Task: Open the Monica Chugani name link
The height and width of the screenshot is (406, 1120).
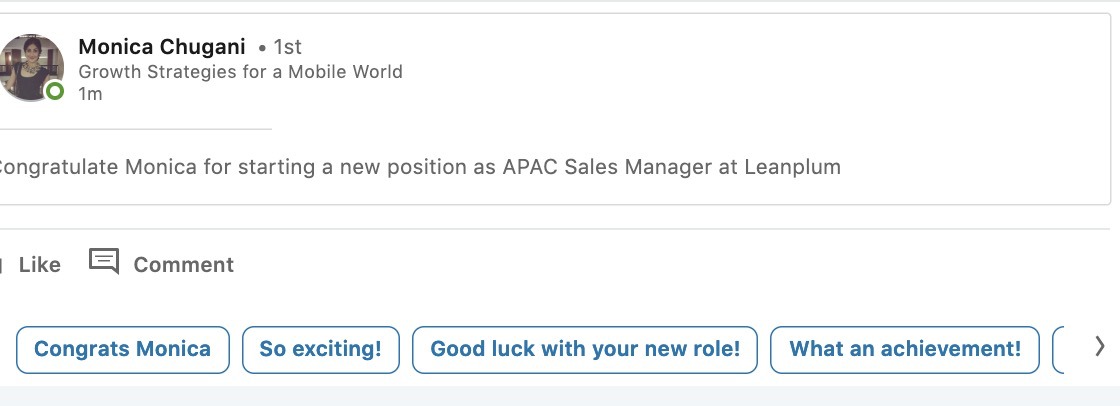Action: [x=161, y=47]
